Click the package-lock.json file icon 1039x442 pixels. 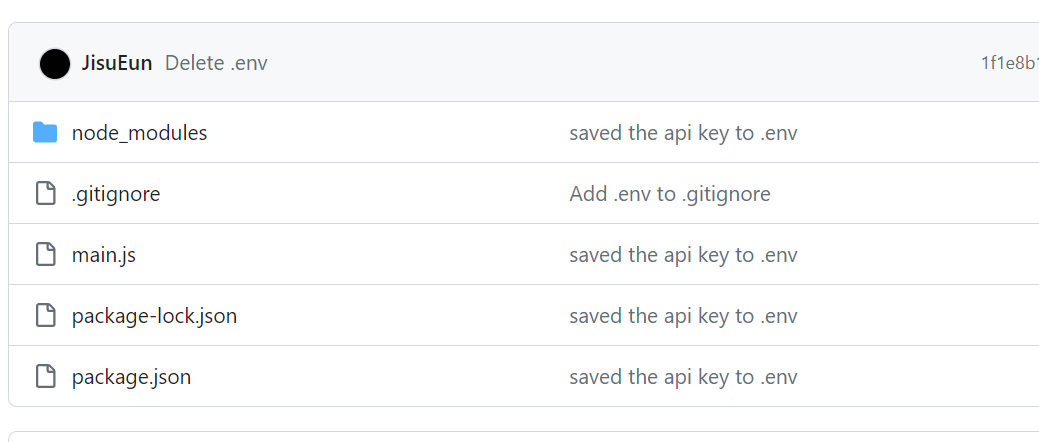click(45, 316)
